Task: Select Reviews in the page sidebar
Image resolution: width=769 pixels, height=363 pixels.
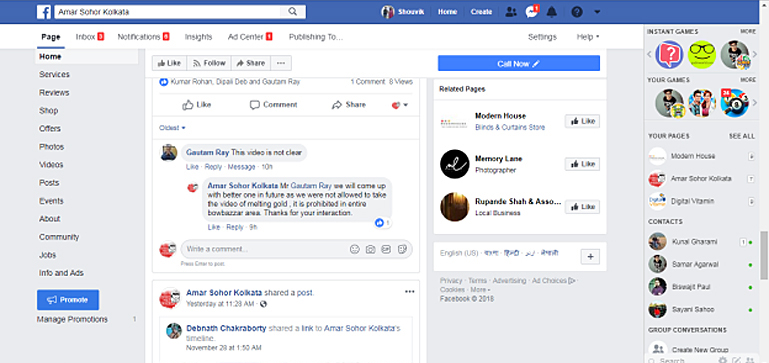Action: point(54,93)
